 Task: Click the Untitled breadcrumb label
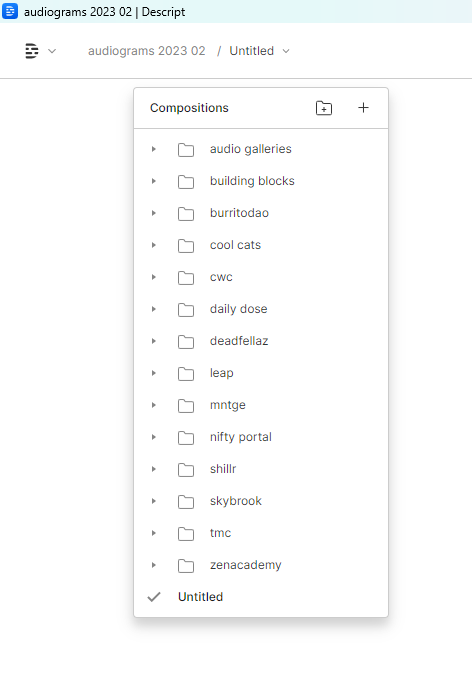point(251,51)
